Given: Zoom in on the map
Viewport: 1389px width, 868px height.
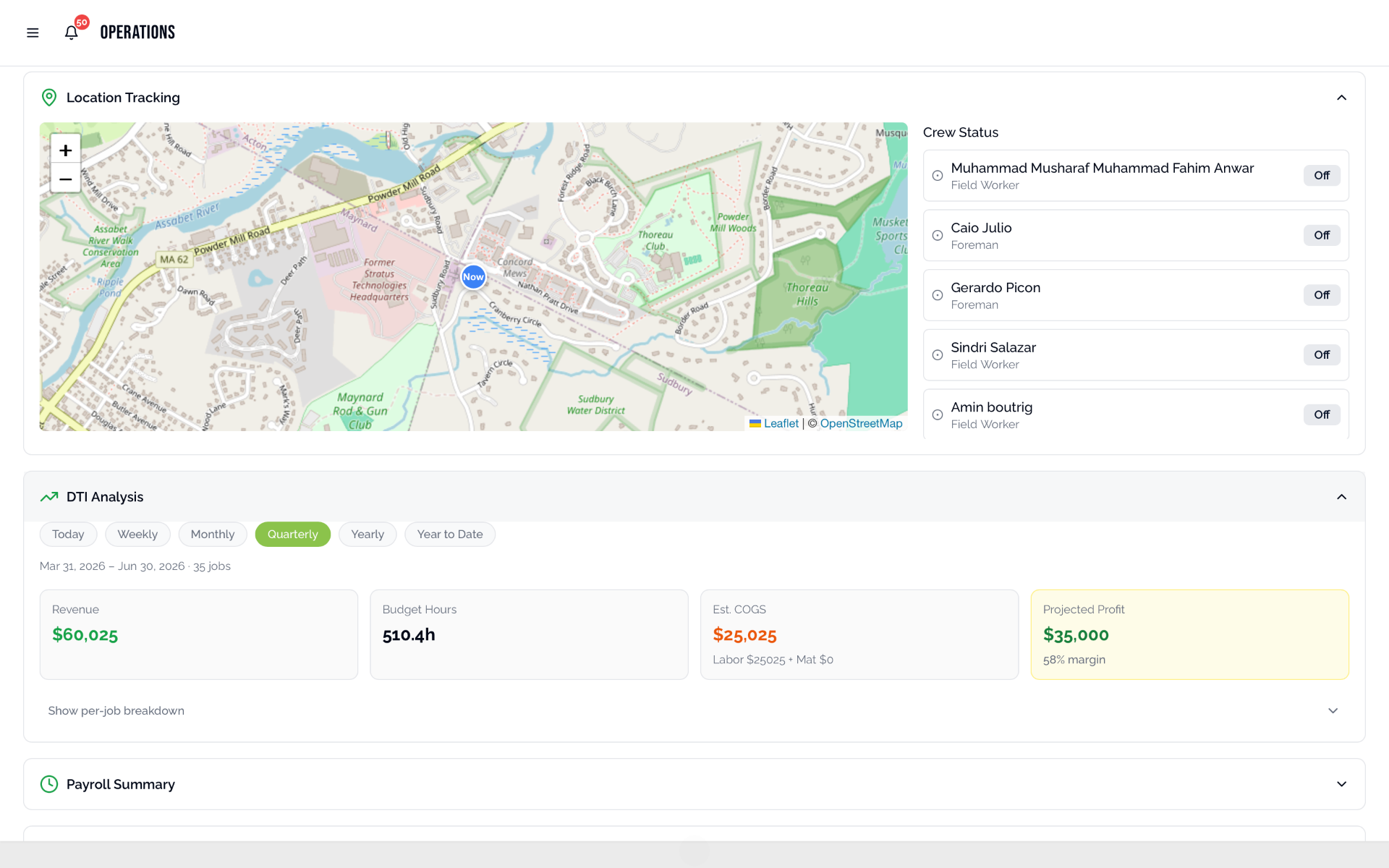Looking at the screenshot, I should pos(66,150).
